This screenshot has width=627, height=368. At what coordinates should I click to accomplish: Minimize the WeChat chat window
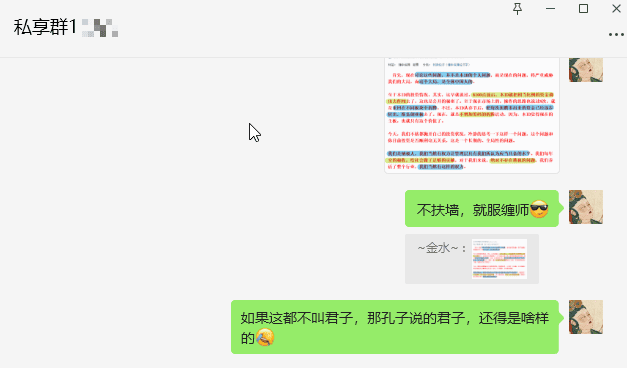pos(551,9)
